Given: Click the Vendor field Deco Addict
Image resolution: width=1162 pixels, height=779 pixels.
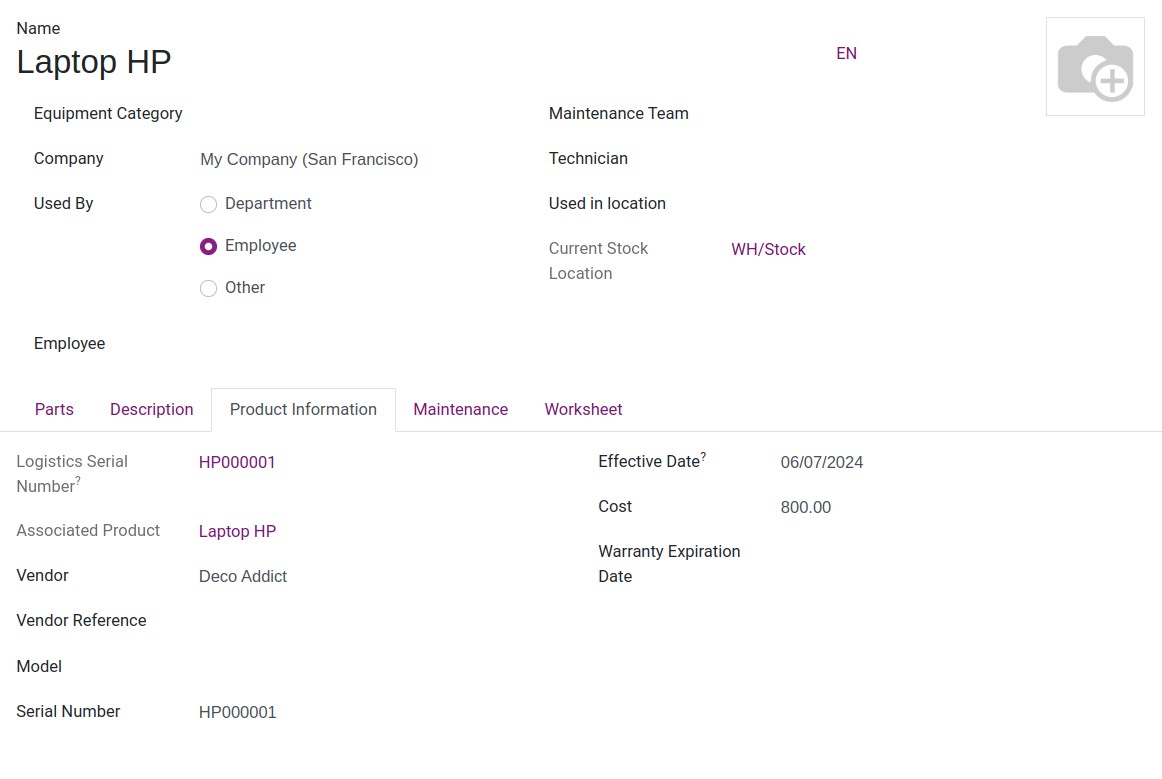Looking at the screenshot, I should (243, 577).
